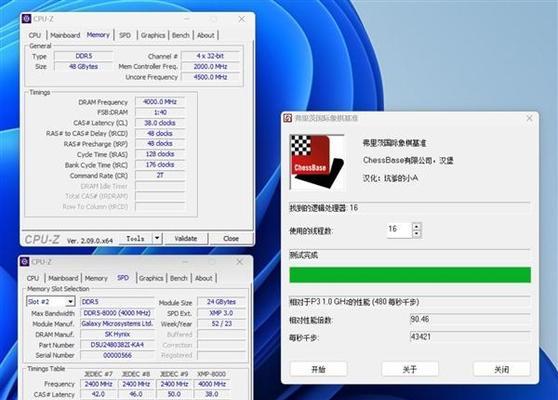Close the bottom CPU-Z SPD window
This screenshot has height=400, width=558.
[239, 262]
